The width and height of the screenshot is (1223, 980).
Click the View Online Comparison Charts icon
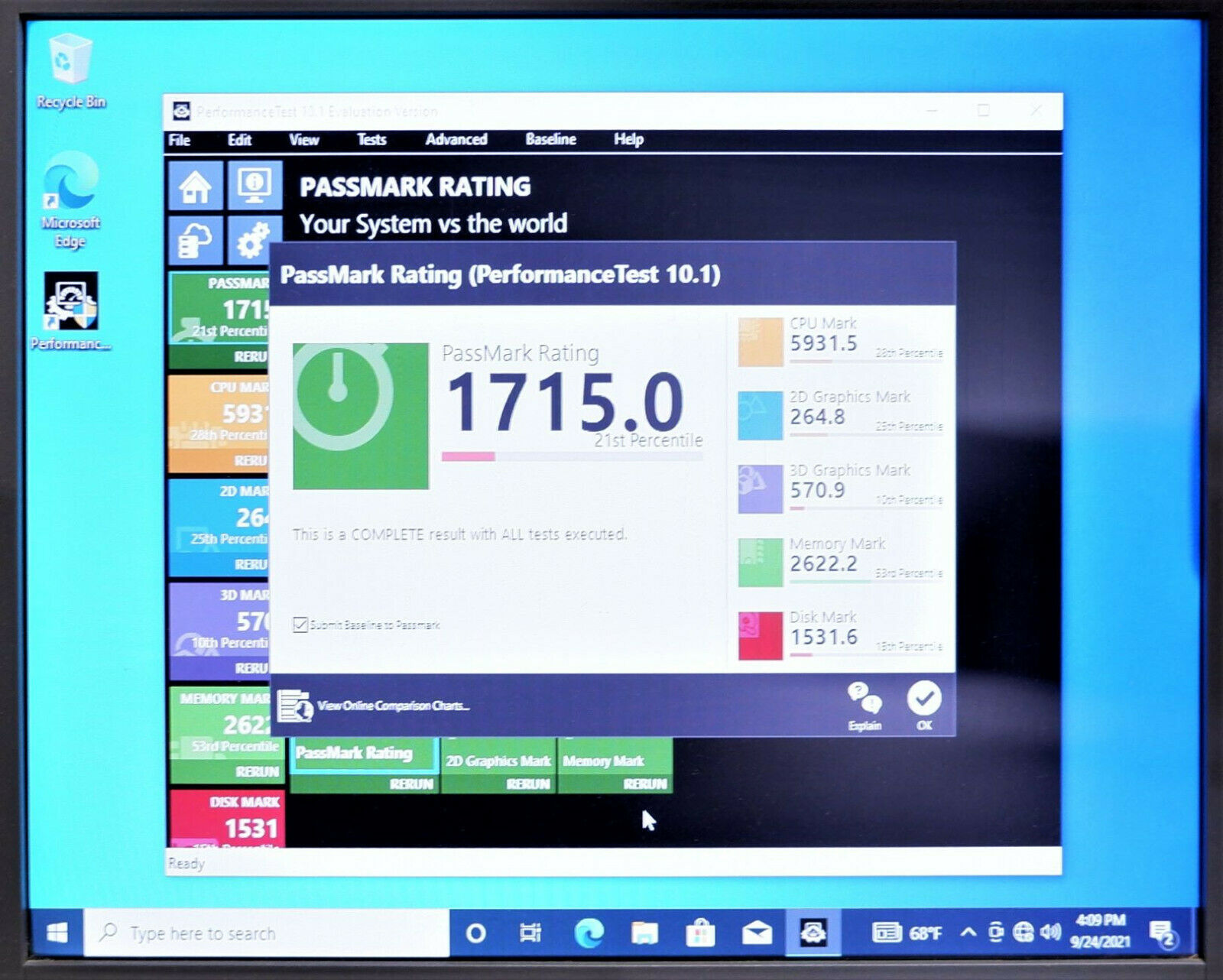click(294, 706)
